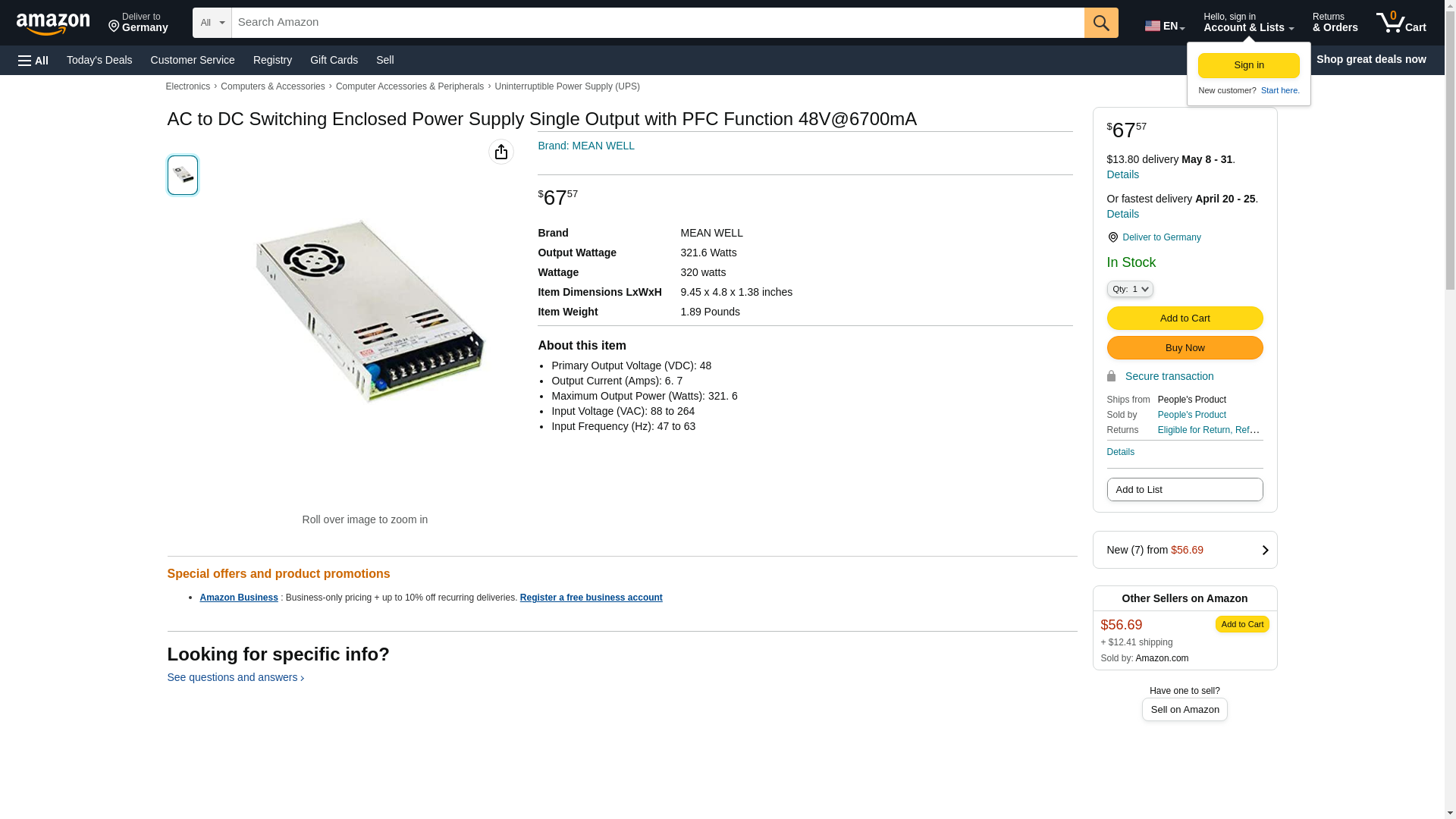Expand the search category All dropdown

(212, 23)
